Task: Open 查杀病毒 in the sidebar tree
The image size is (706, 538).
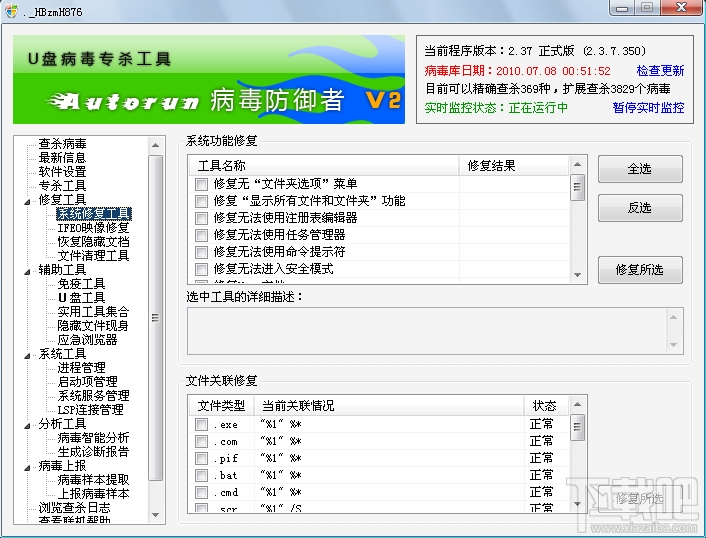Action: (62, 144)
